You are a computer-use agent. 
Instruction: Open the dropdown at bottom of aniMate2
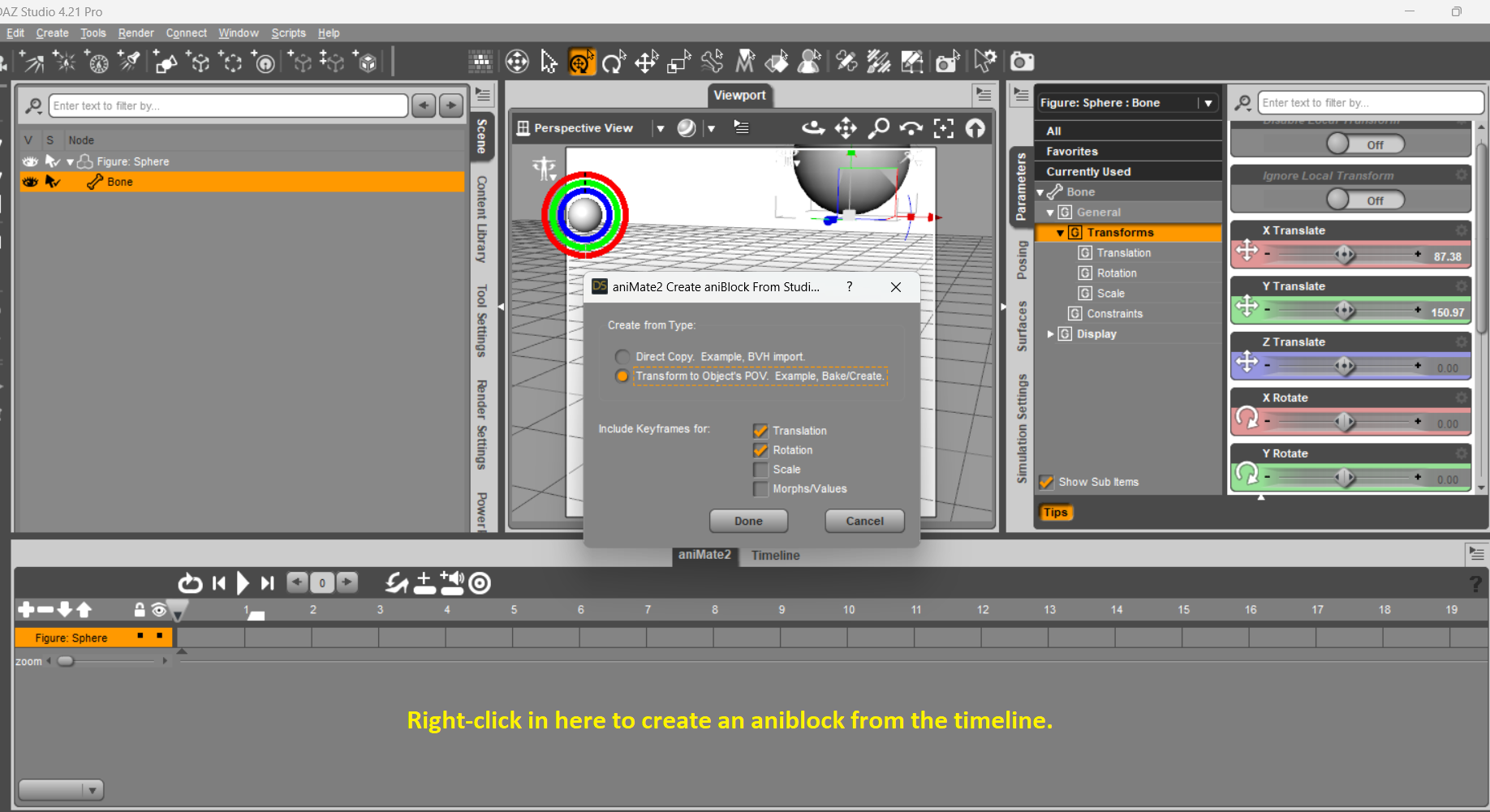[62, 790]
